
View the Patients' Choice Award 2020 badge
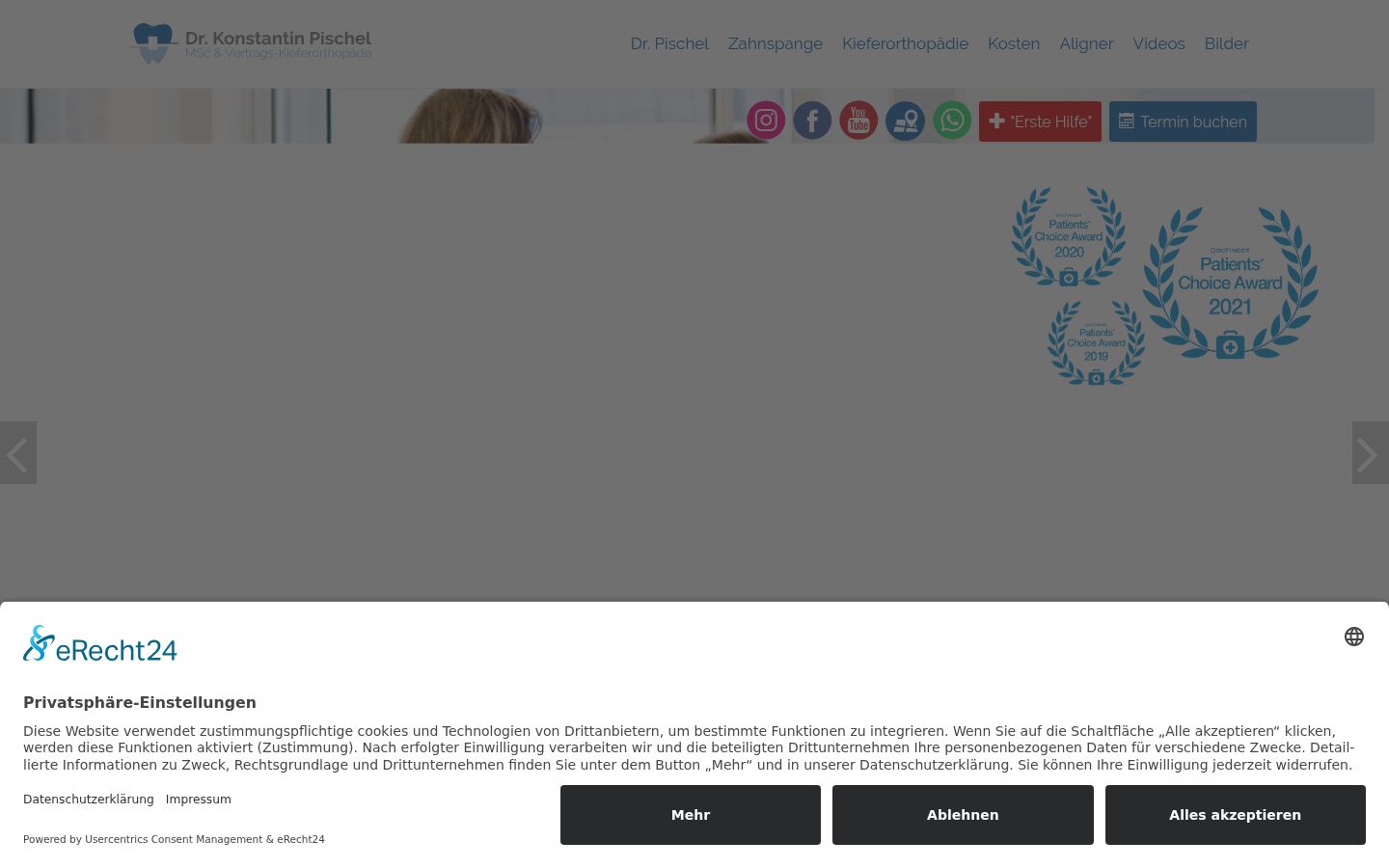coord(1069,237)
